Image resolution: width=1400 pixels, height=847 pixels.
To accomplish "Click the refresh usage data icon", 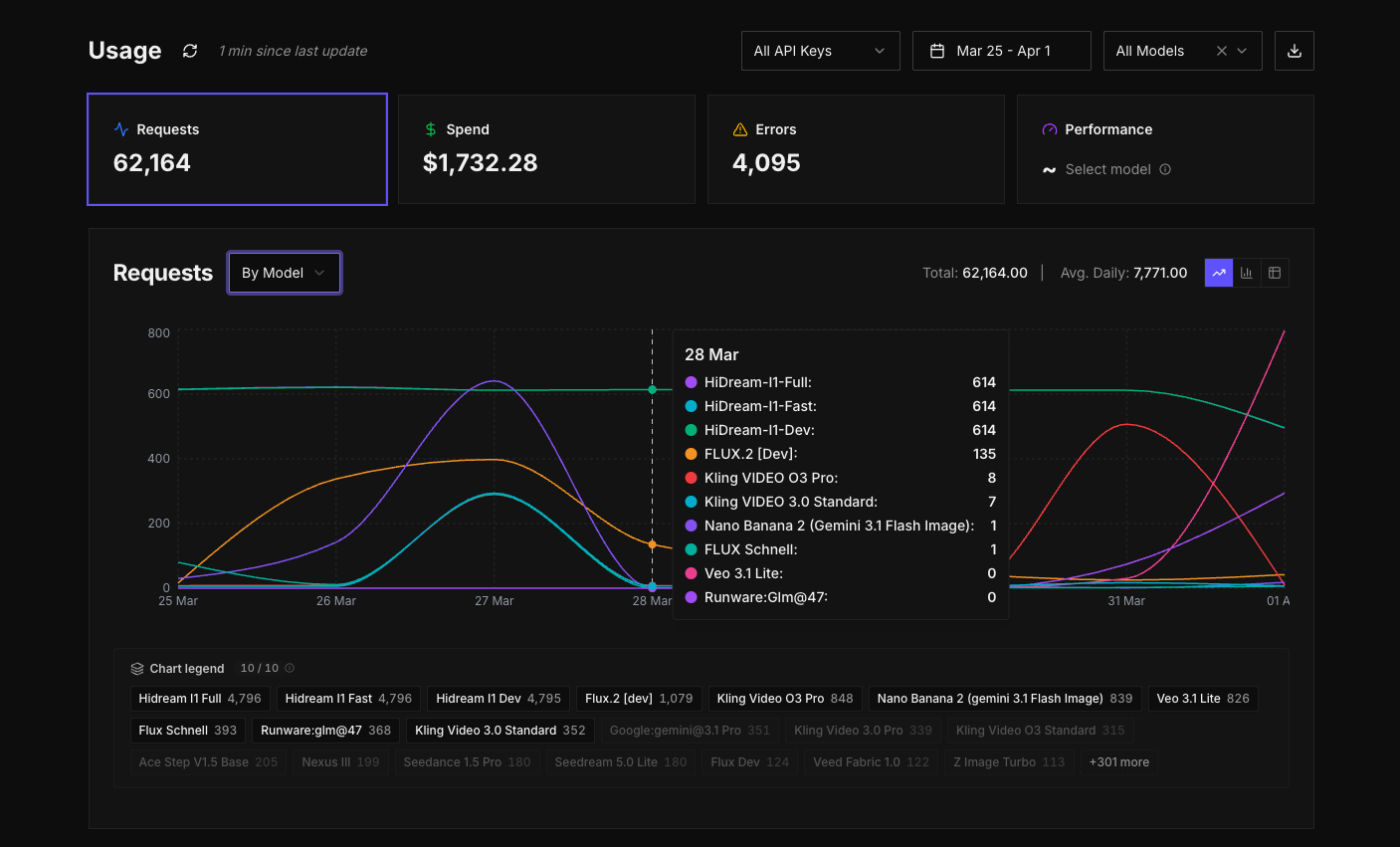I will 190,51.
